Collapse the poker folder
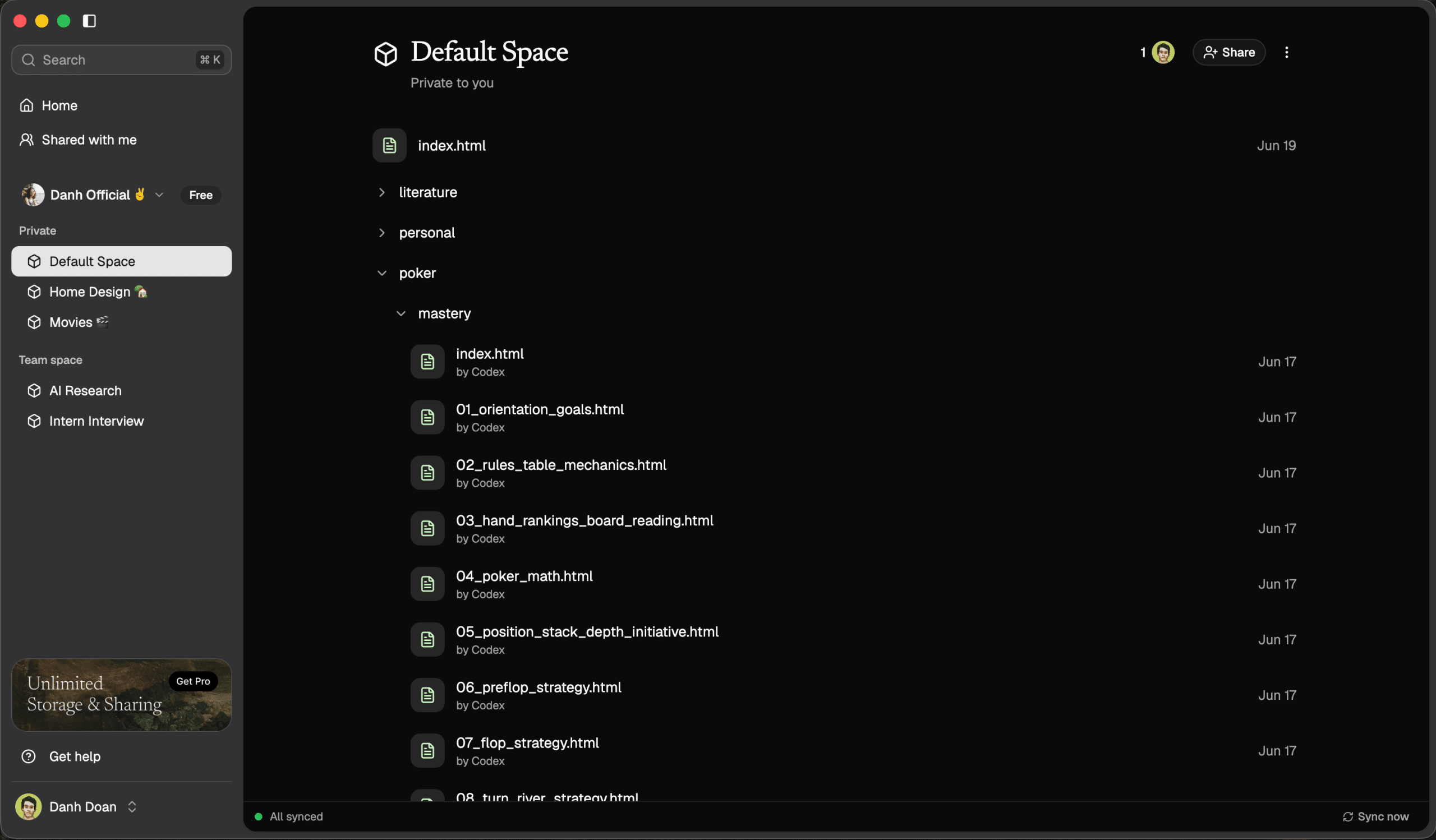Viewport: 1436px width, 840px height. click(x=382, y=273)
